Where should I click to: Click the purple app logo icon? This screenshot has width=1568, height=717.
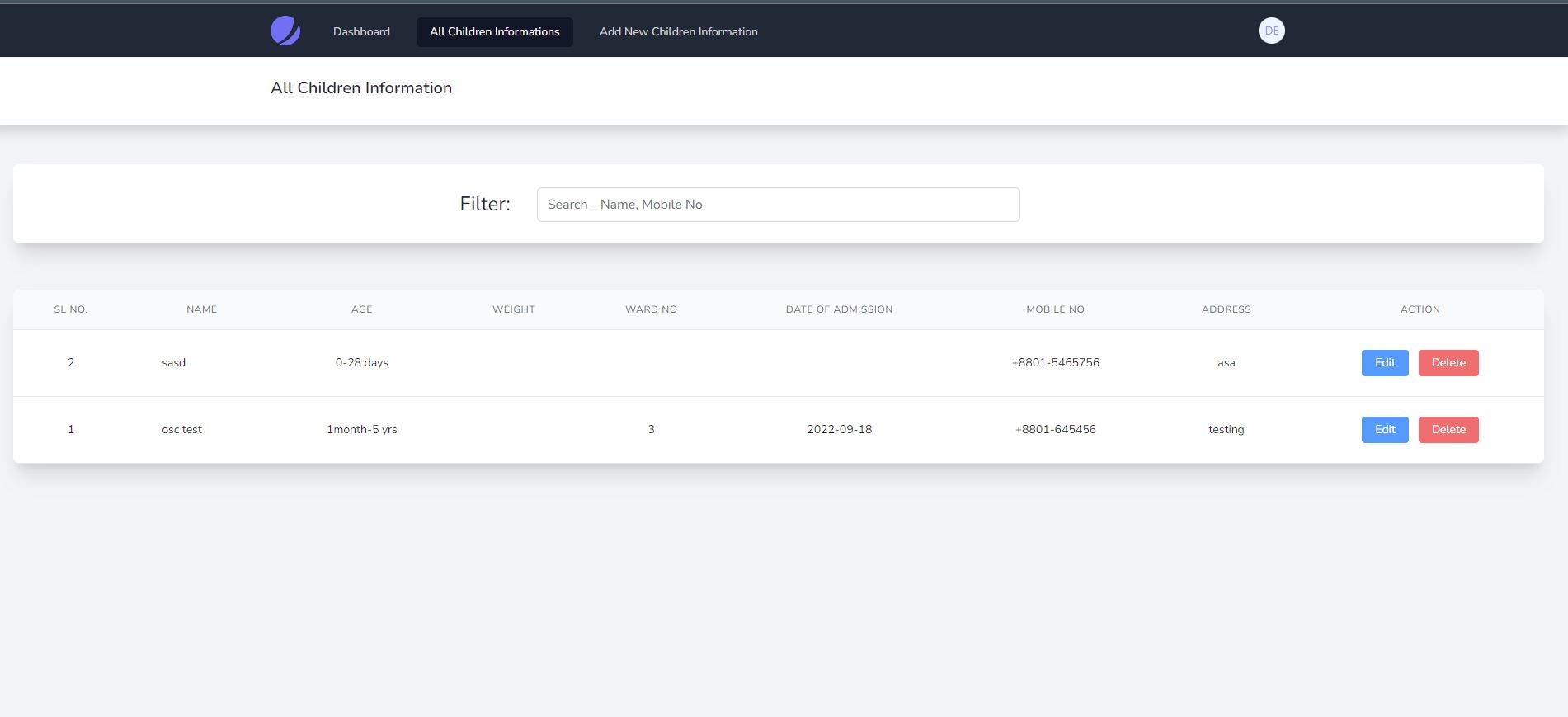pyautogui.click(x=285, y=31)
